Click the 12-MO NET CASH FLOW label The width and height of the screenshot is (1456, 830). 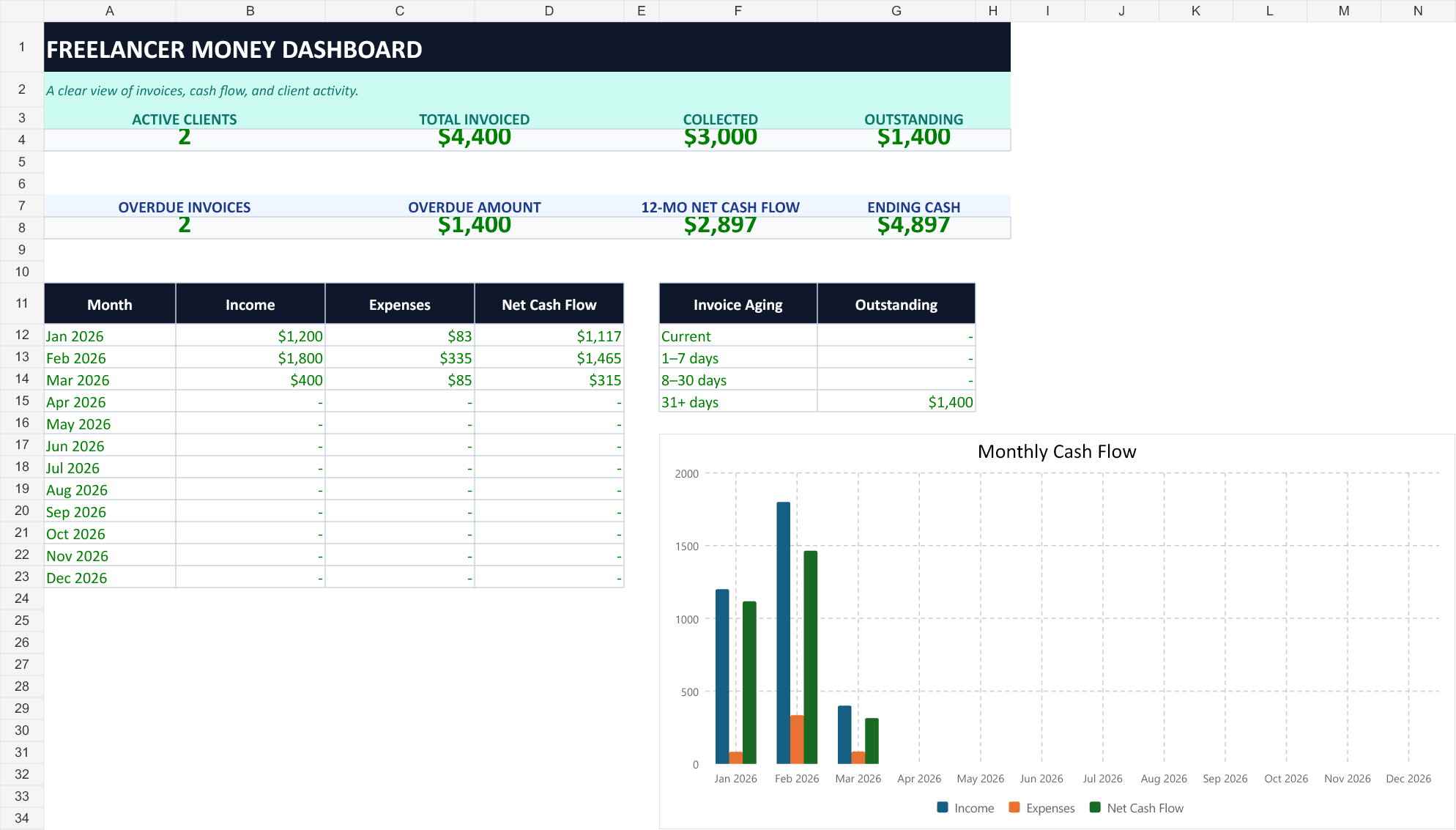[721, 207]
